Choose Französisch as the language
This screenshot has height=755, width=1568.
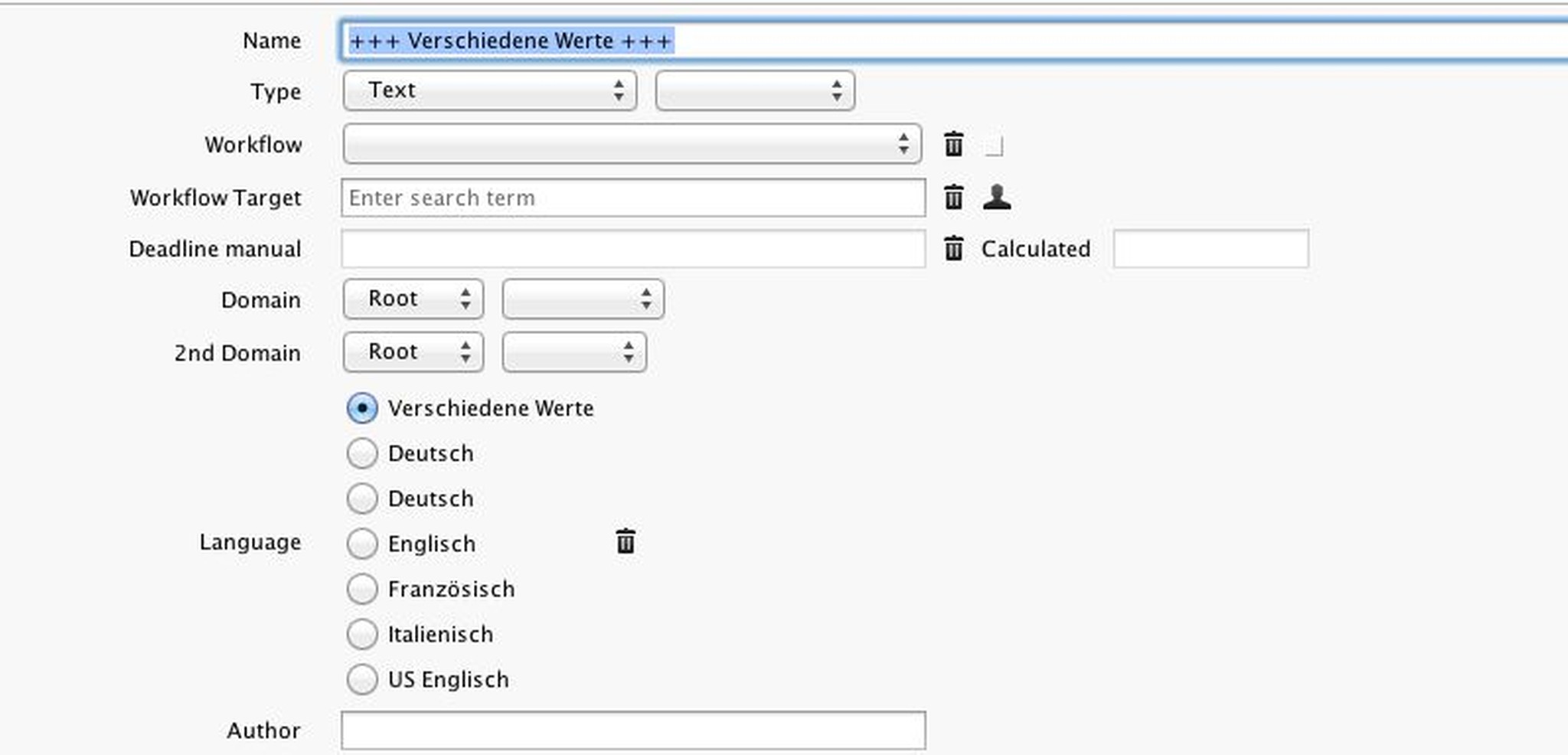pos(362,589)
